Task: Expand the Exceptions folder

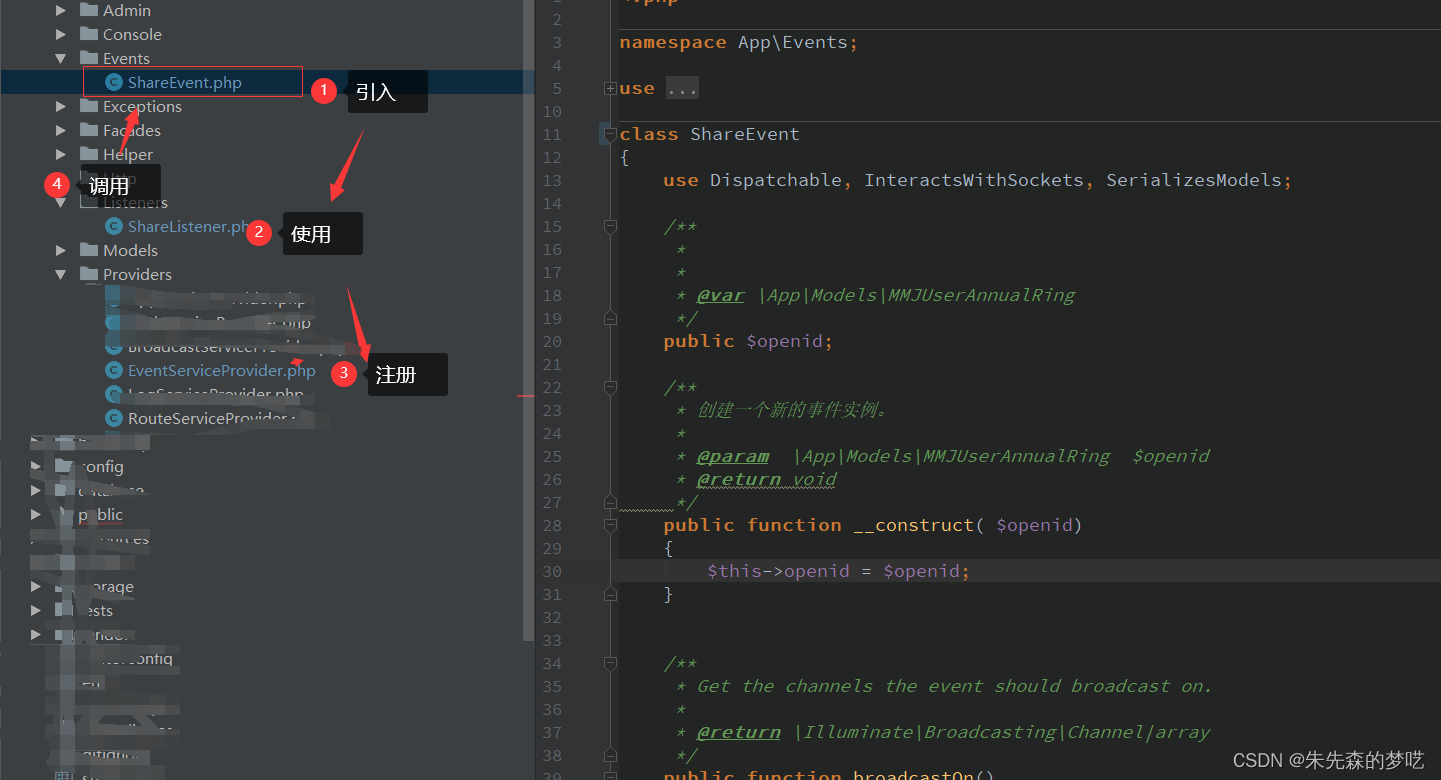Action: point(61,106)
